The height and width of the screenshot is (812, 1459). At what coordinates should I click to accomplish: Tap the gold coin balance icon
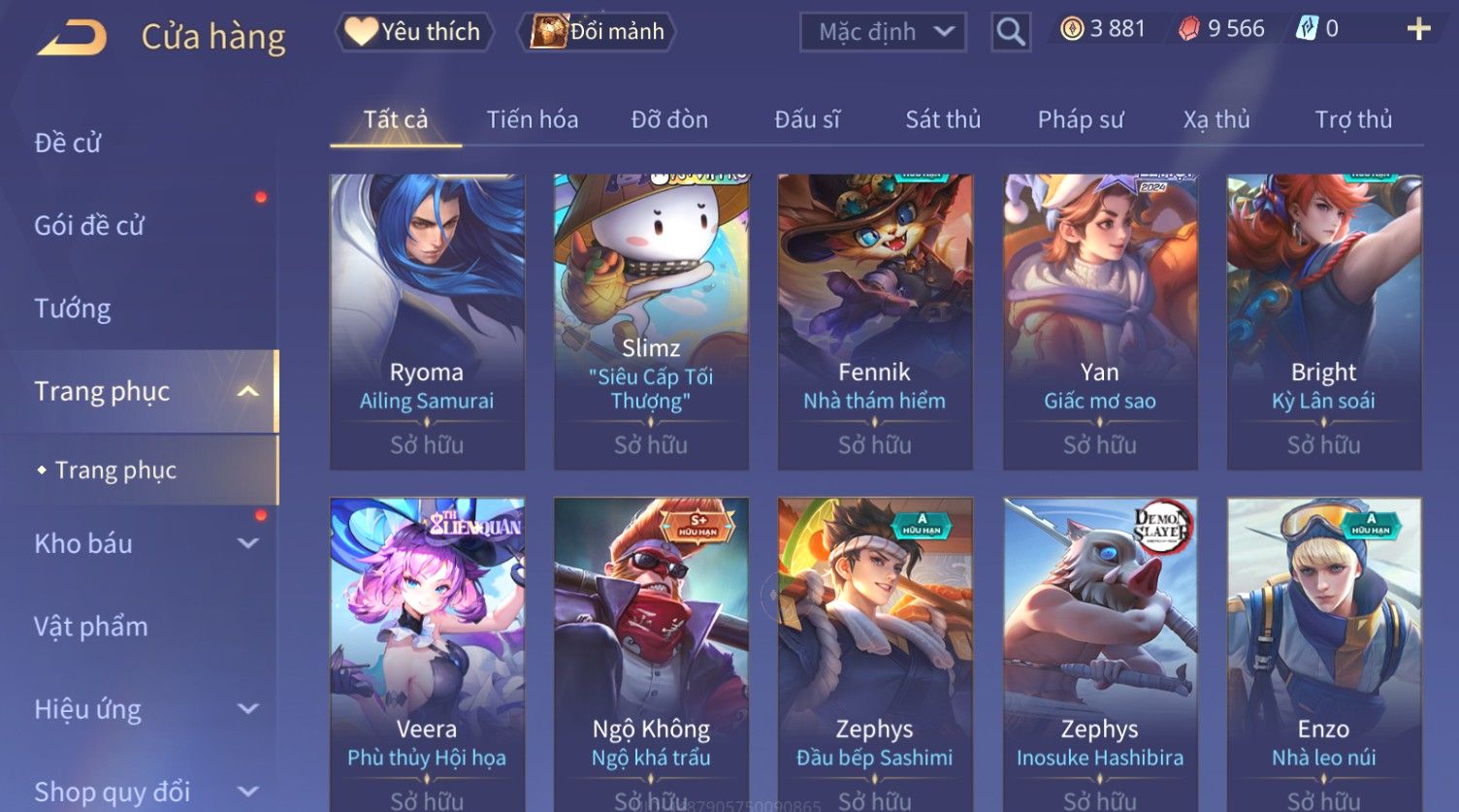1072,29
